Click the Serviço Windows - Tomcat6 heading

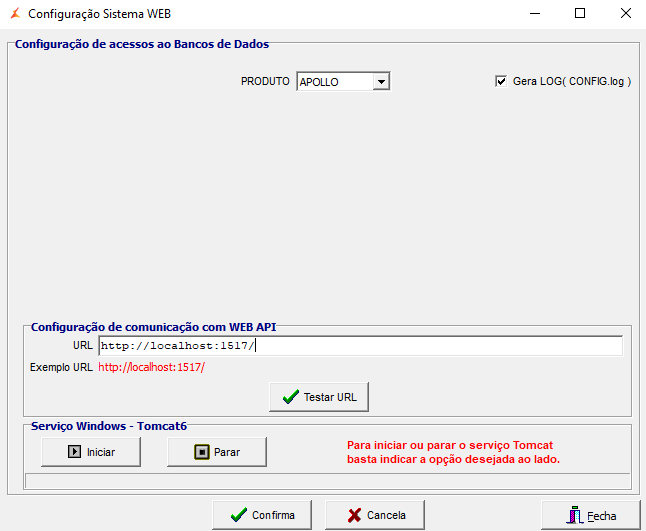pyautogui.click(x=109, y=426)
